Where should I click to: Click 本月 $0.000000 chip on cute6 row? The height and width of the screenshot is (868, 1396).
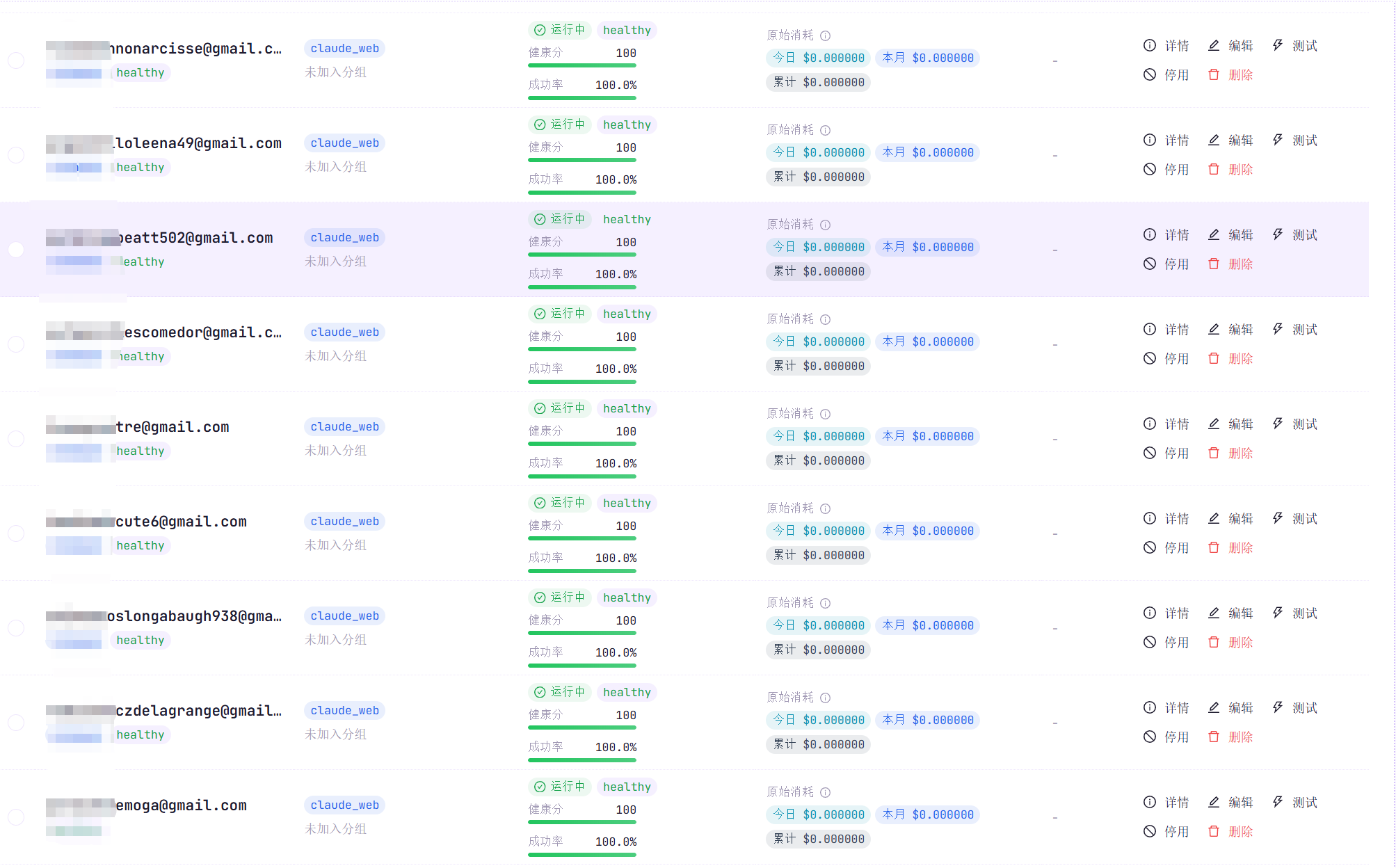click(x=928, y=531)
